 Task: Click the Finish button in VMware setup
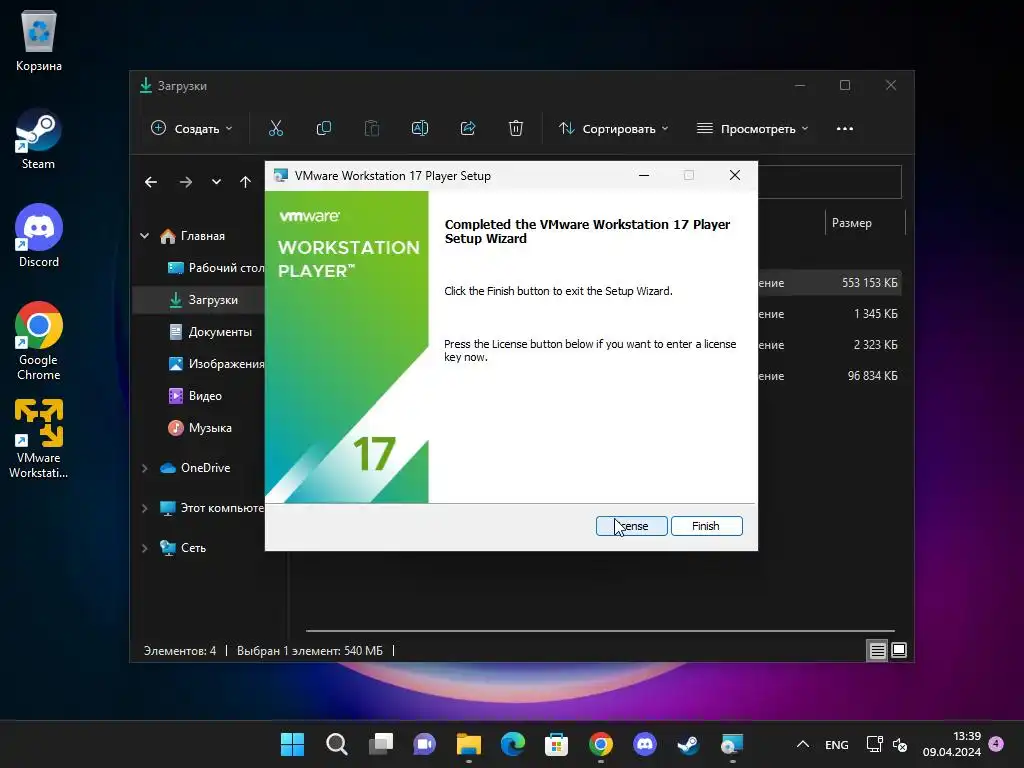coord(707,526)
